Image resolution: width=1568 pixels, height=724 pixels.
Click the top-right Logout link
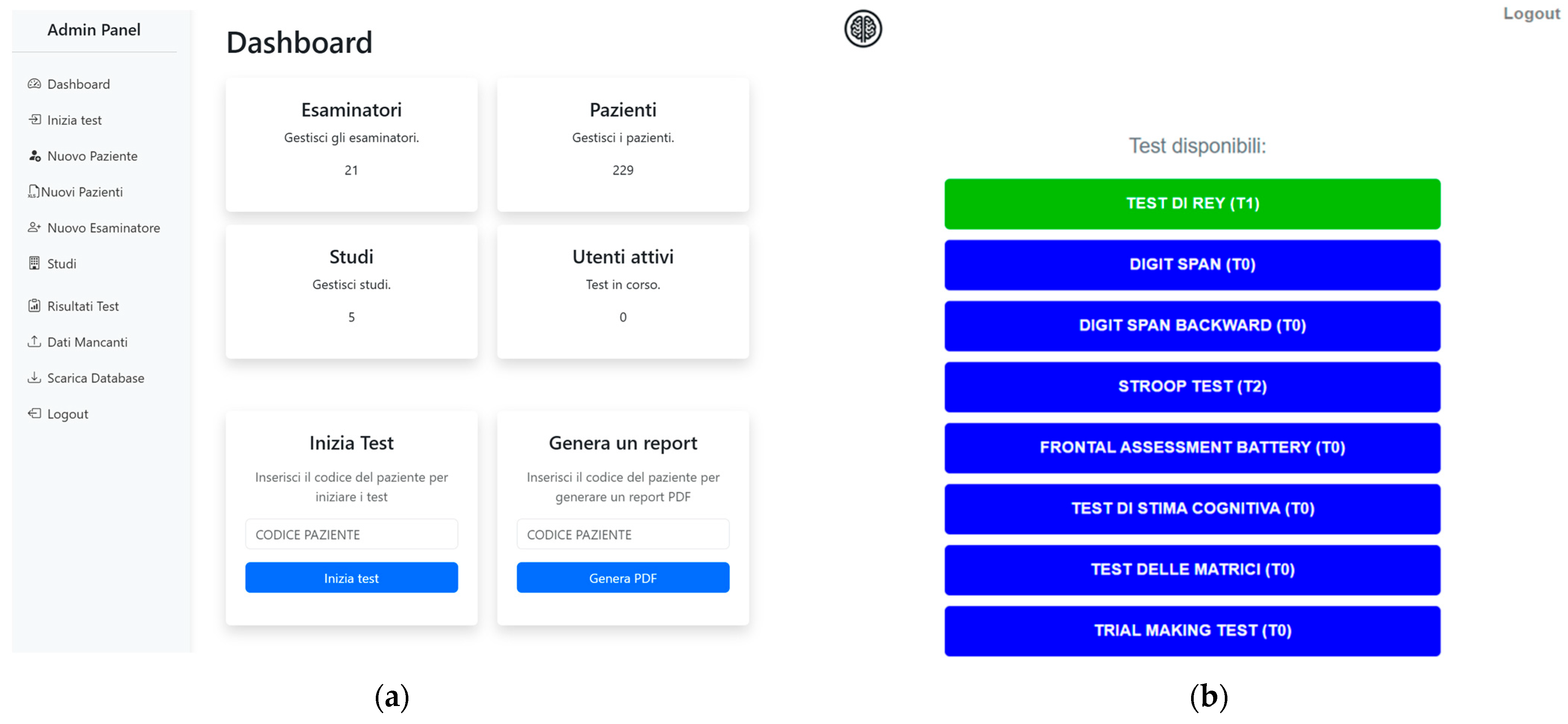coord(1532,13)
